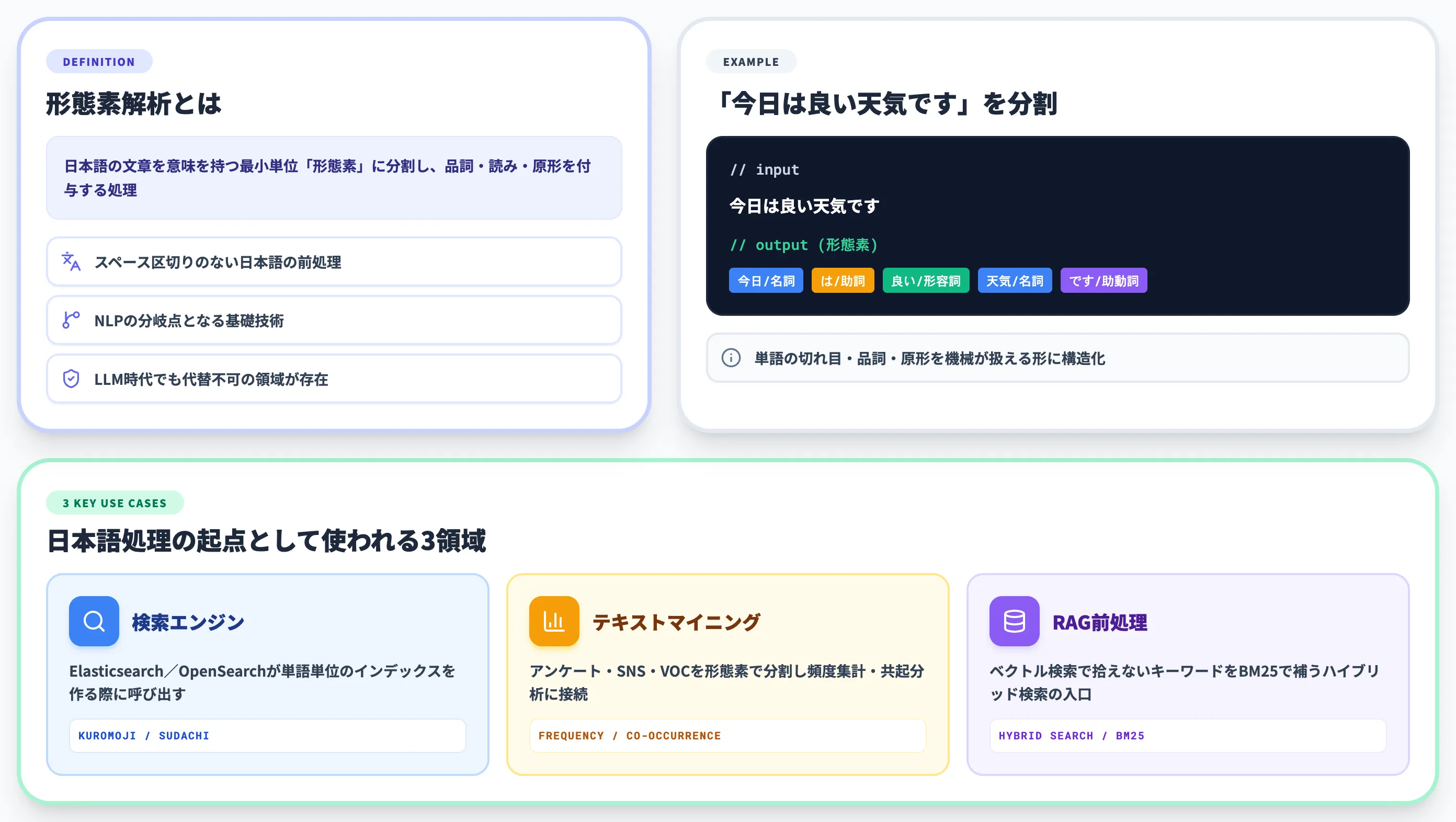Screen dimensions: 1456x822
Task: Click the テキストマイニング card title
Action: tap(677, 622)
